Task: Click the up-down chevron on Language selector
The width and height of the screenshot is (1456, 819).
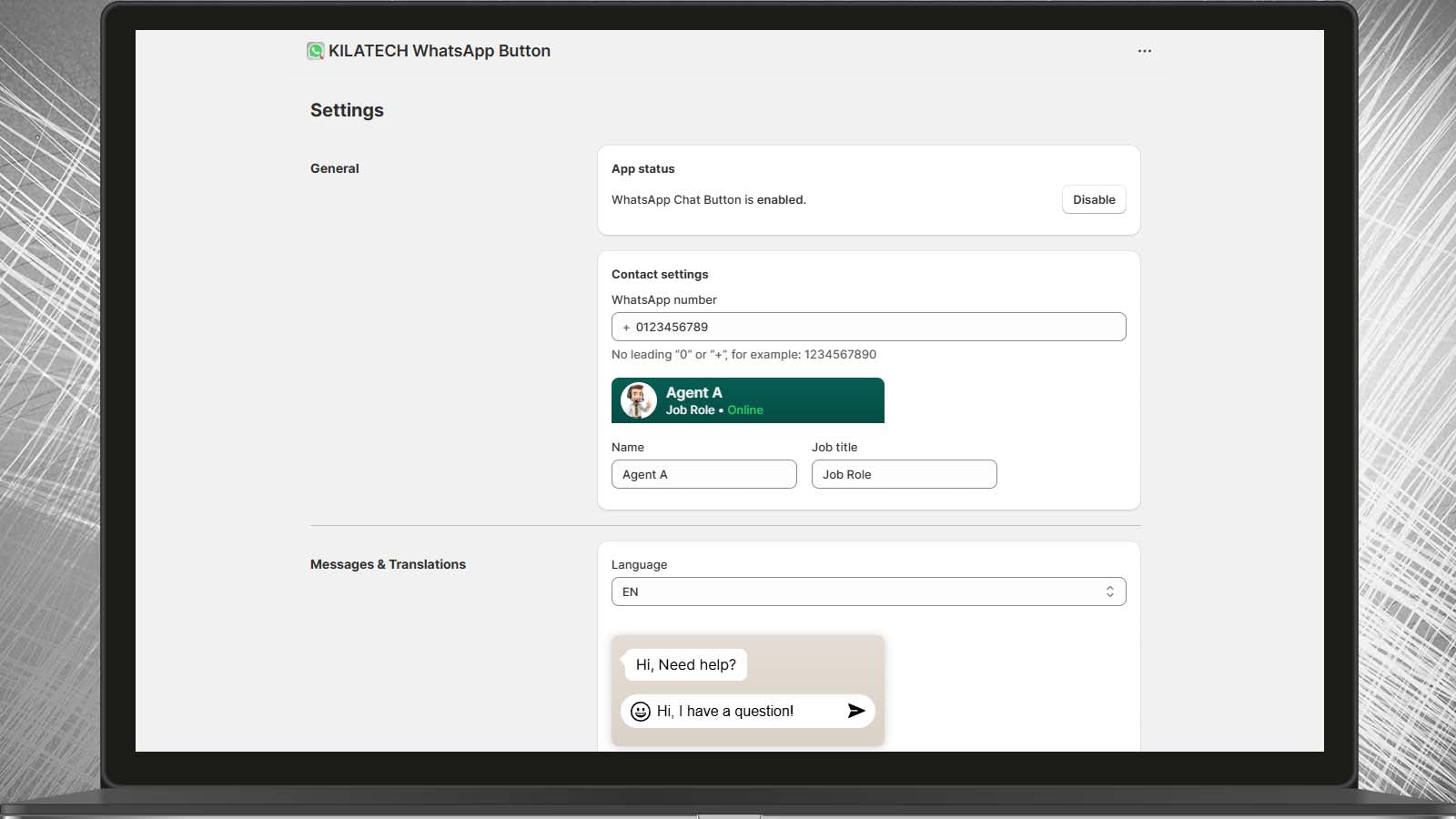Action: (1109, 591)
